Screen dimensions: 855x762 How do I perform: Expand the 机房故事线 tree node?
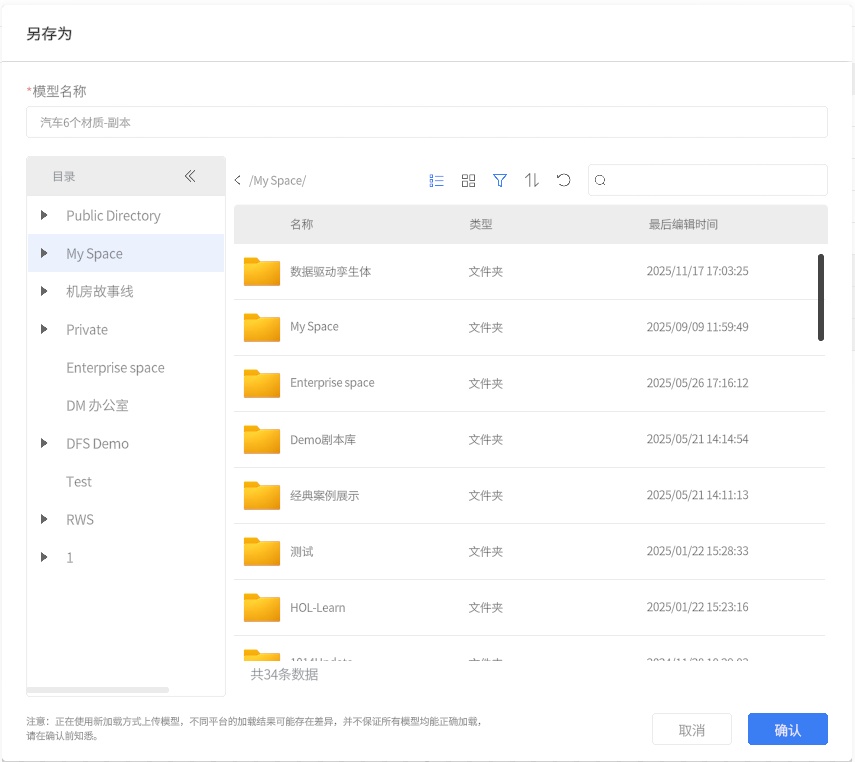coord(44,292)
